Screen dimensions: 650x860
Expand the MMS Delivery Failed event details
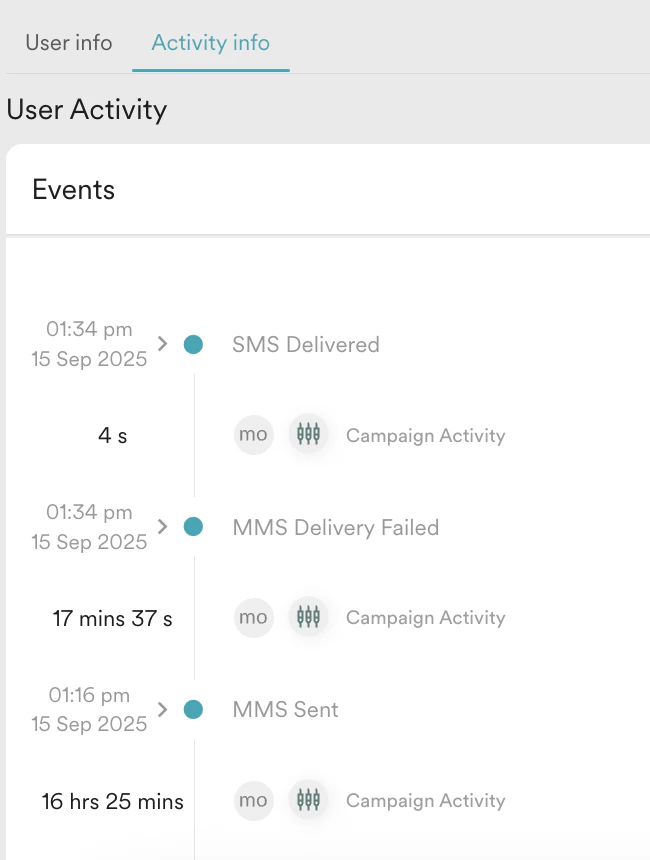click(x=161, y=527)
